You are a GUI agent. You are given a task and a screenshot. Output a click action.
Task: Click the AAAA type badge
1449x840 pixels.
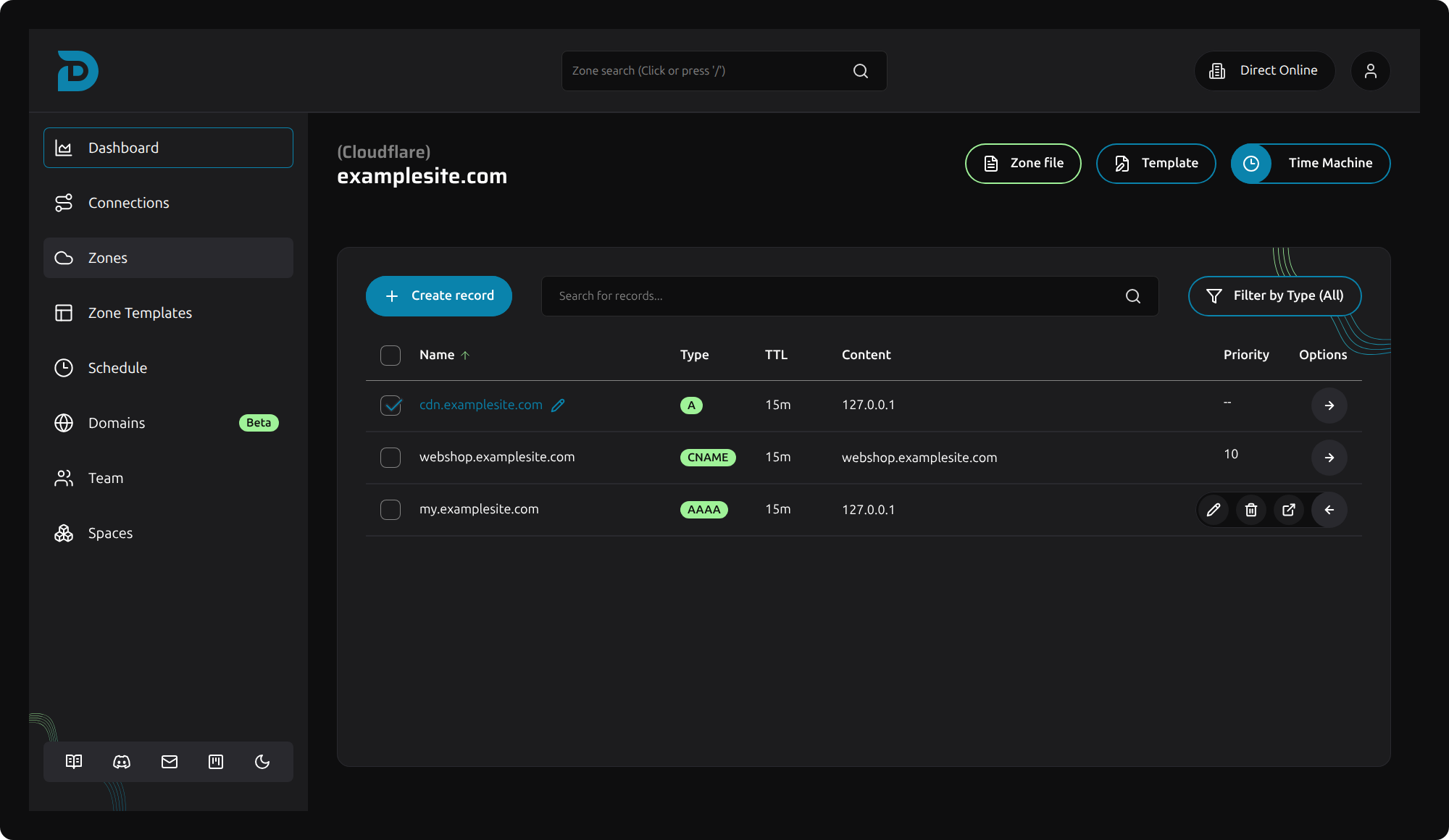coord(703,510)
